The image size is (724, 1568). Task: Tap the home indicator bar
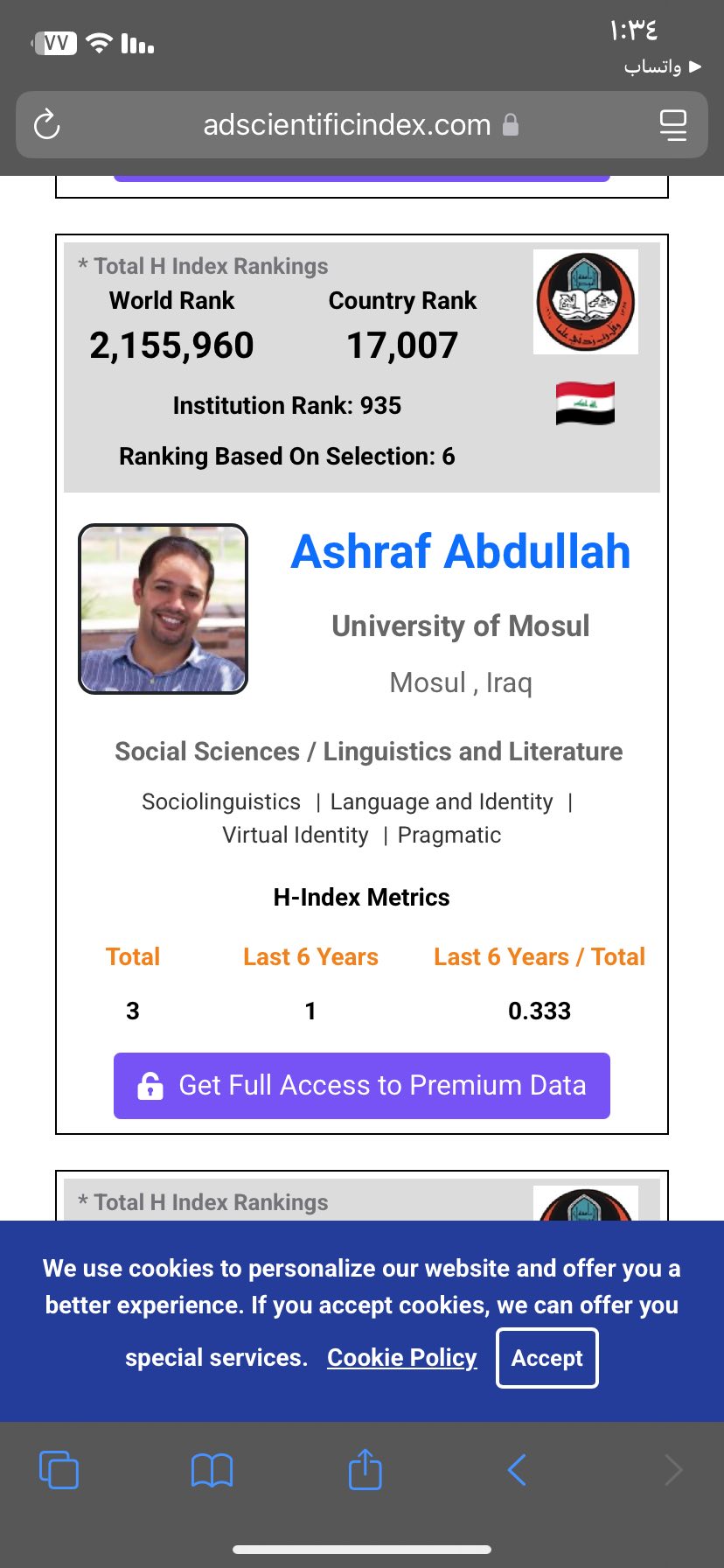point(362,1550)
